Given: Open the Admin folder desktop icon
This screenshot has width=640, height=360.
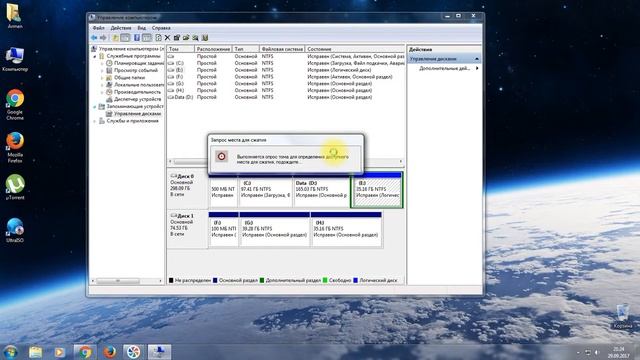Looking at the screenshot, I should tap(15, 16).
